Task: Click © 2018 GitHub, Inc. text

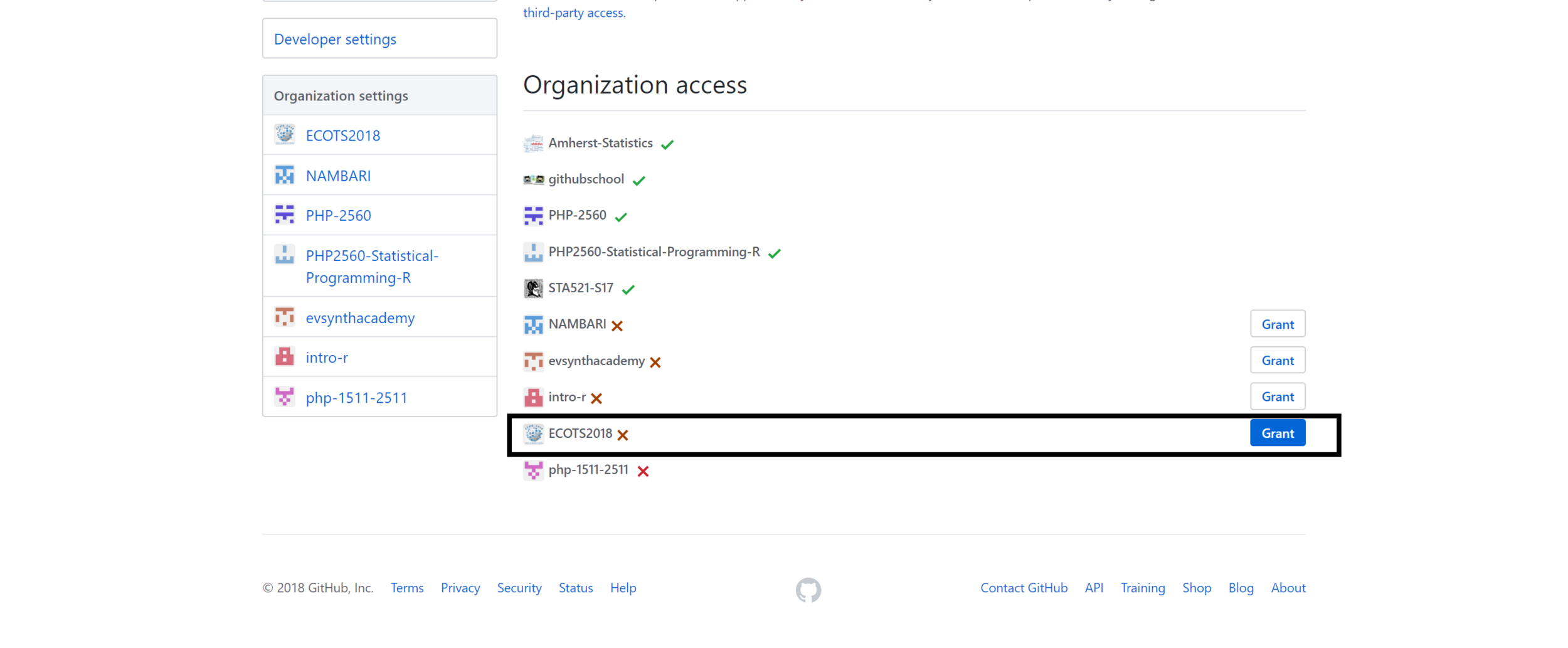Action: coord(318,588)
